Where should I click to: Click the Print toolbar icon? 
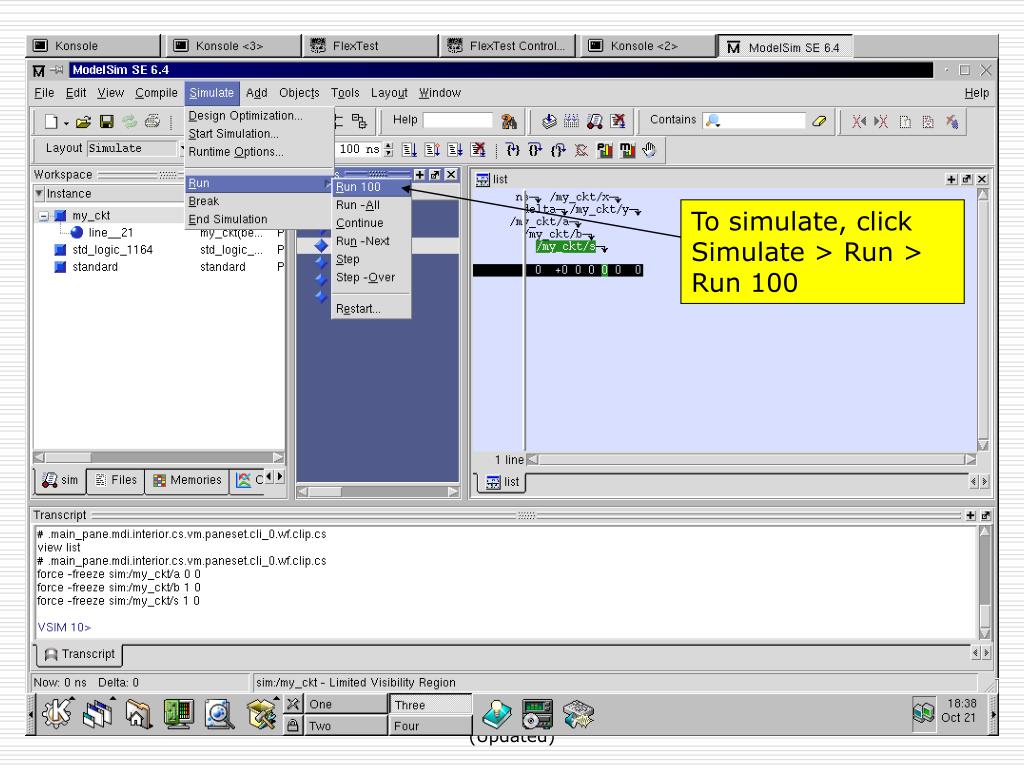point(152,121)
